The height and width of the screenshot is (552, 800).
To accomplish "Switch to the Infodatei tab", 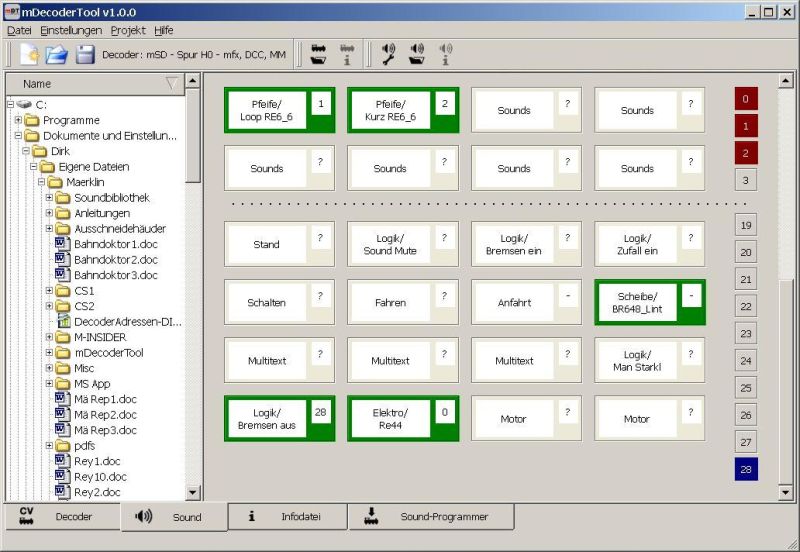I will [x=287, y=517].
